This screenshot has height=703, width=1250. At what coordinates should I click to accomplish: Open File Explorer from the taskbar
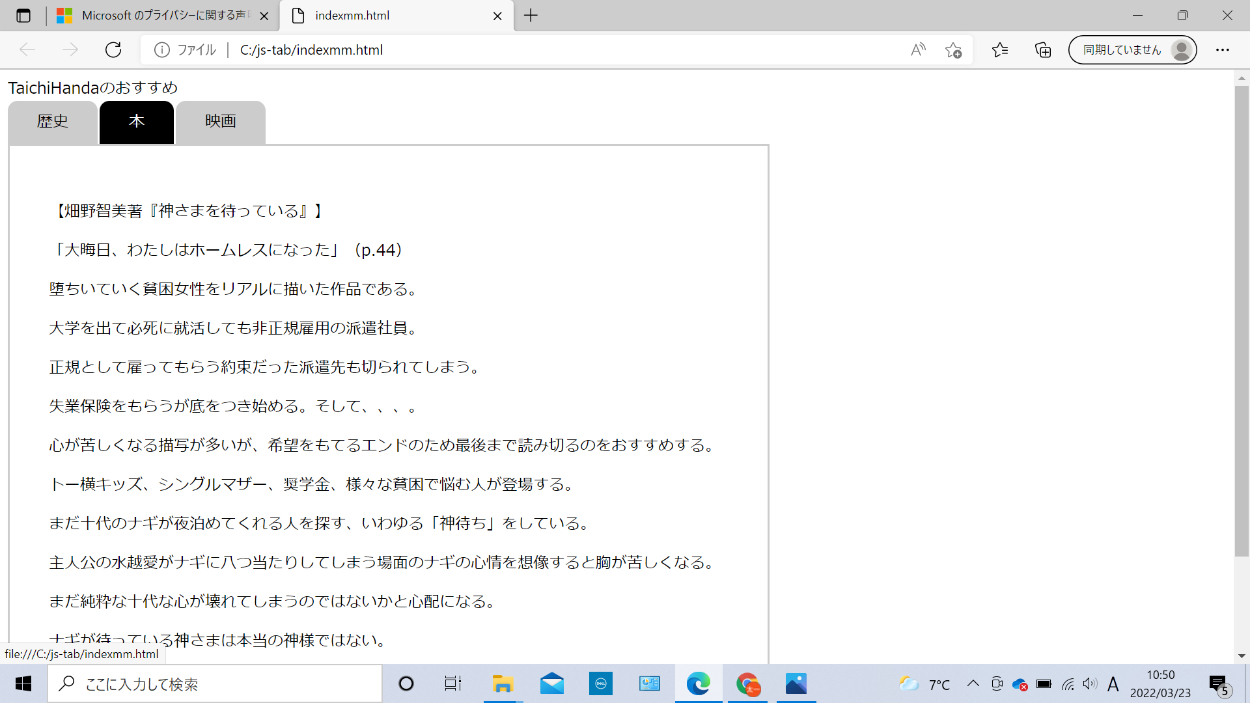tap(503, 684)
